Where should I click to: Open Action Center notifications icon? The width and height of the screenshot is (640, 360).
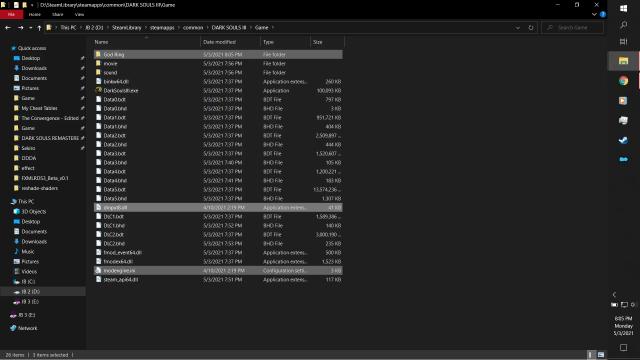point(623,348)
